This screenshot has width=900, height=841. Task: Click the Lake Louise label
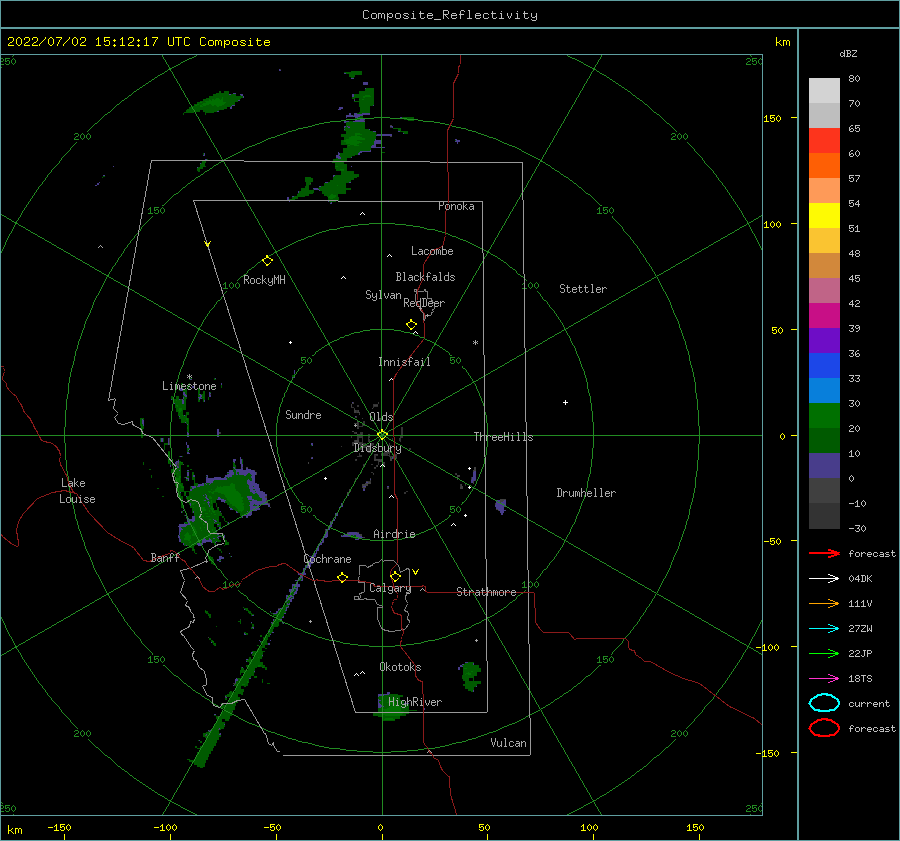click(x=77, y=491)
